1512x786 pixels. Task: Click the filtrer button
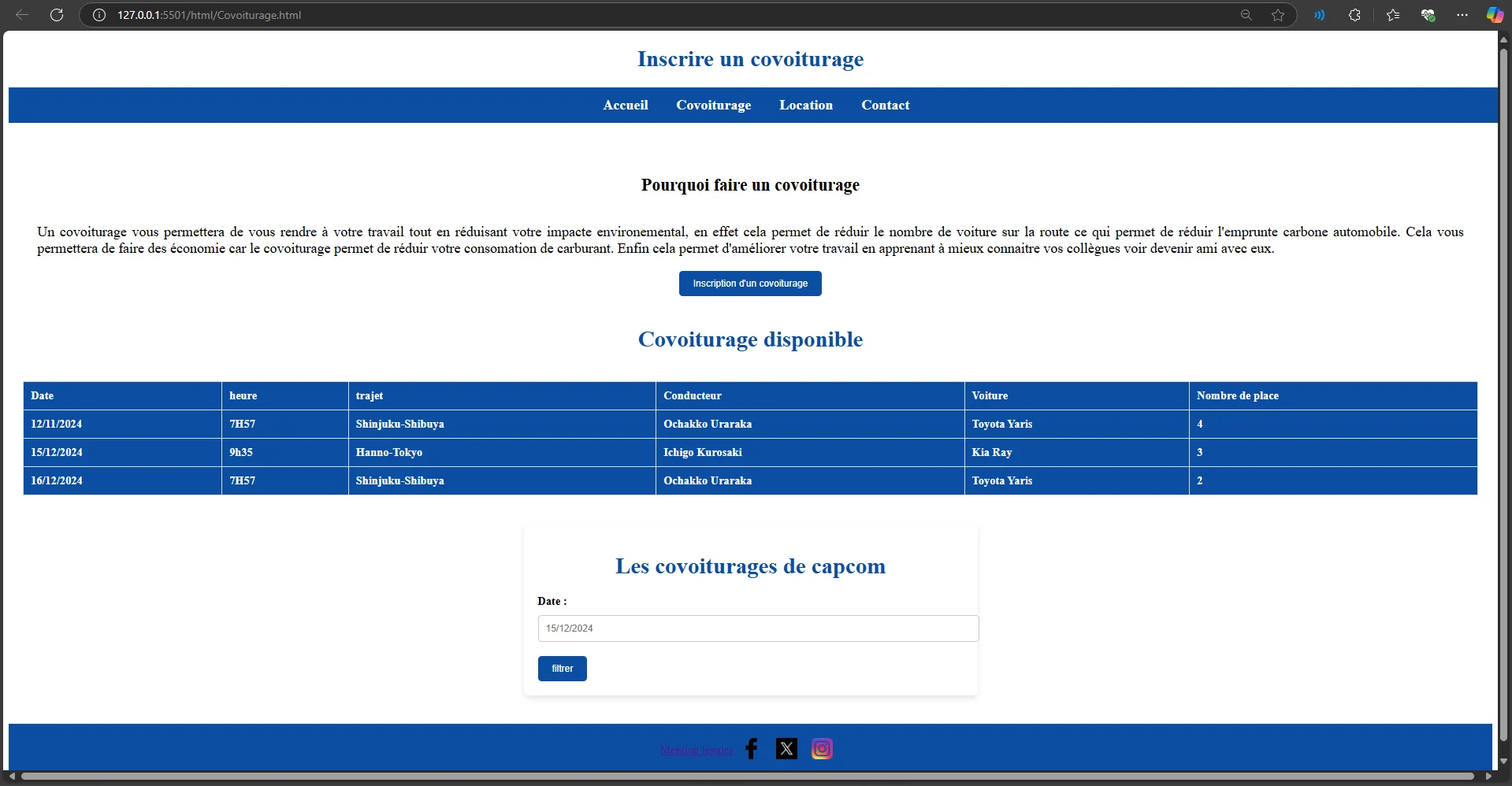point(562,668)
